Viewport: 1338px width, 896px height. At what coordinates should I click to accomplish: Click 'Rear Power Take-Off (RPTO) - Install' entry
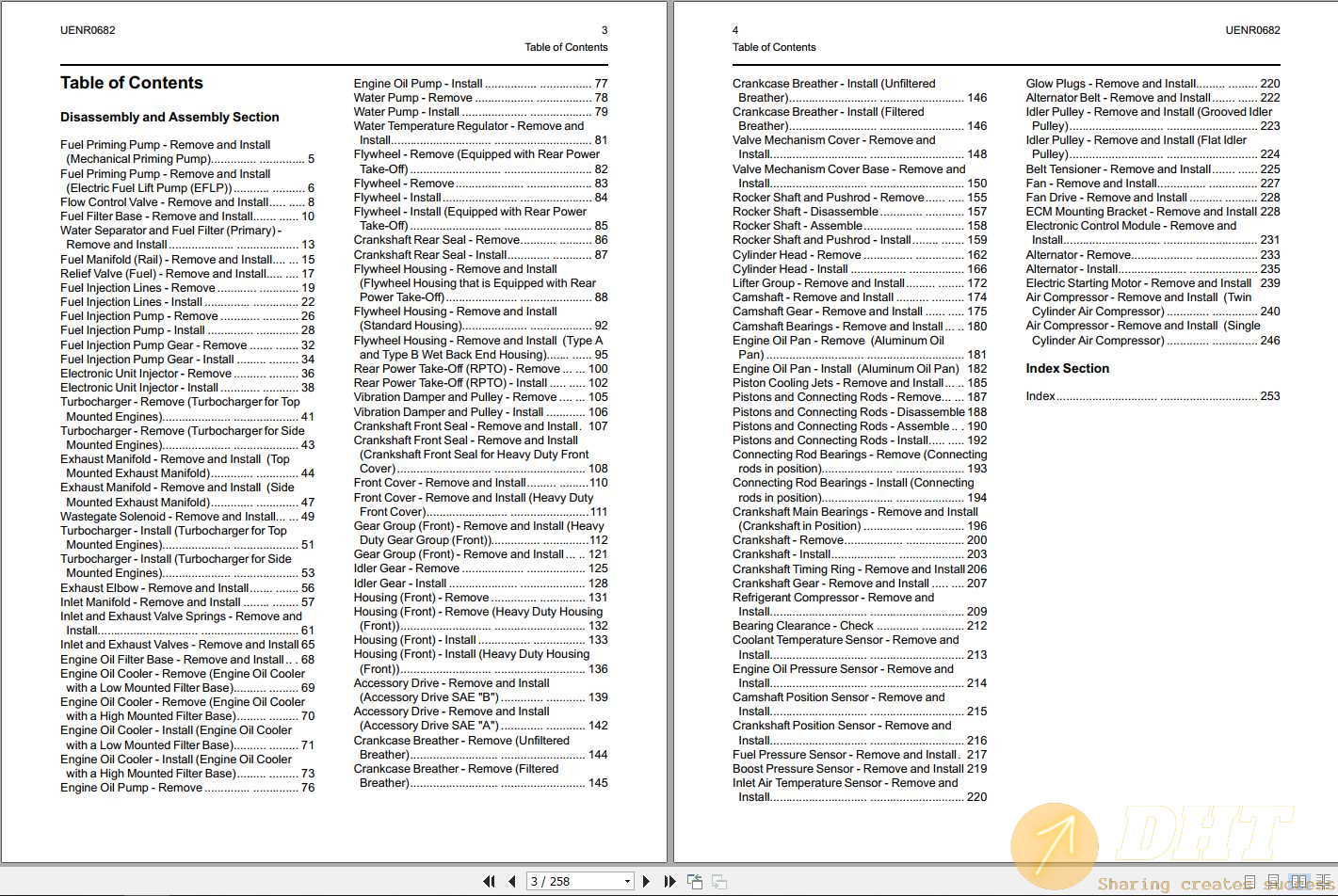[480, 383]
